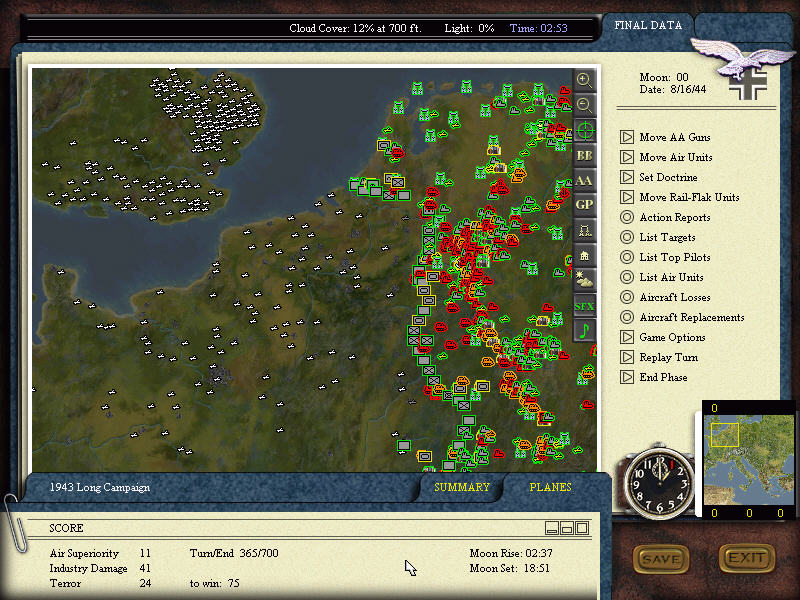This screenshot has height=600, width=800.
Task: Click the Terror score row
Action: 100,583
